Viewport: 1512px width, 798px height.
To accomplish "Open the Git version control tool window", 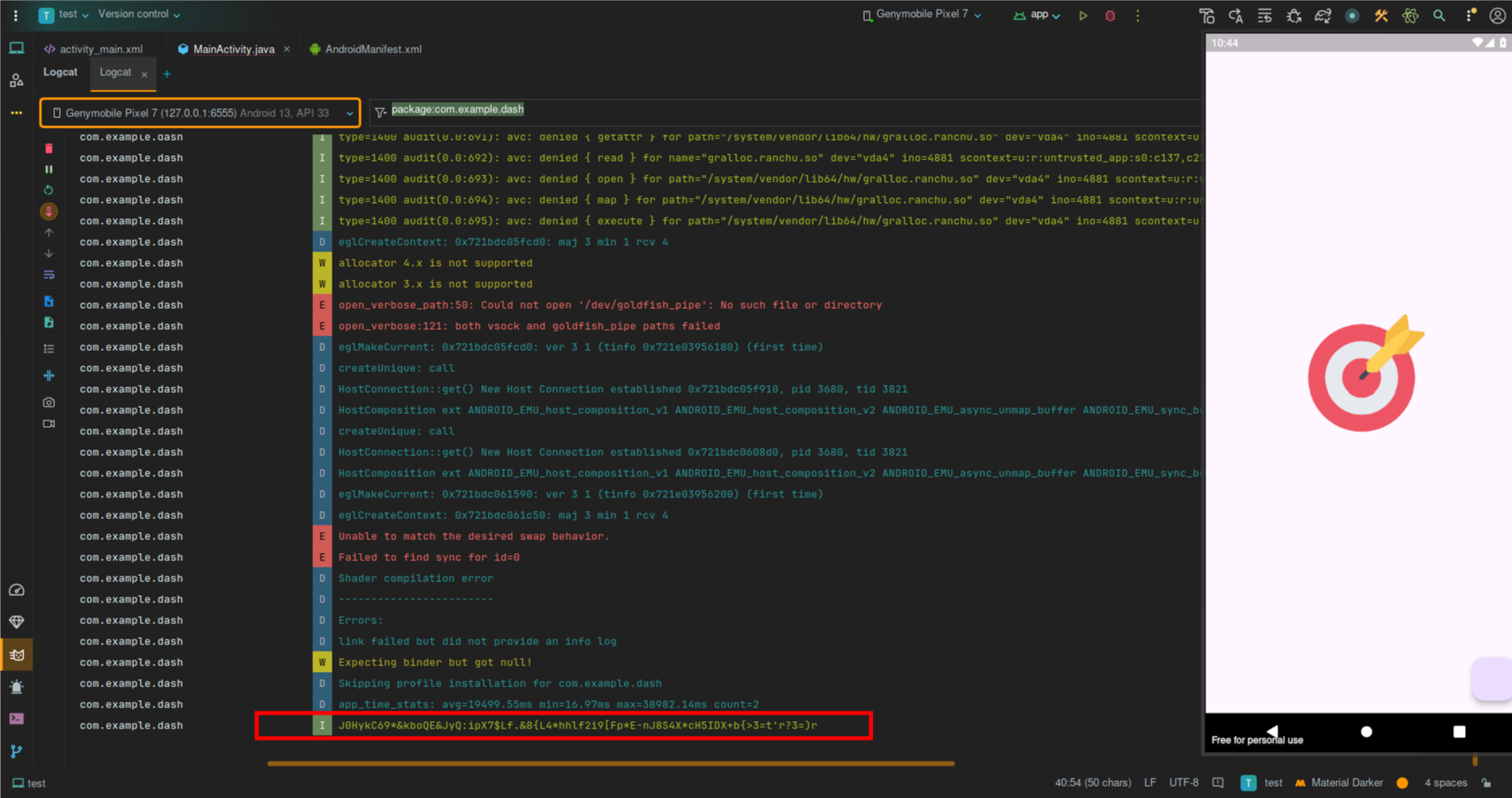I will click(16, 751).
